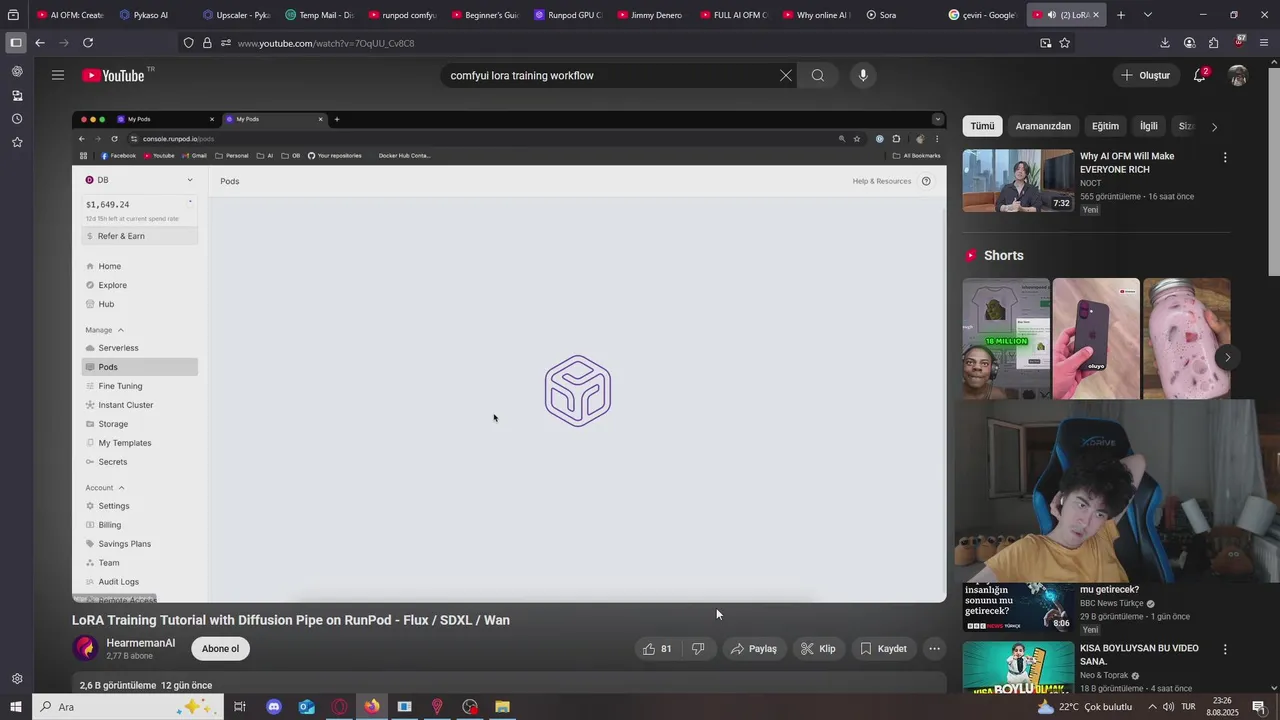This screenshot has height=720, width=1280.
Task: Dislike the video with thumbs down
Action: (698, 649)
